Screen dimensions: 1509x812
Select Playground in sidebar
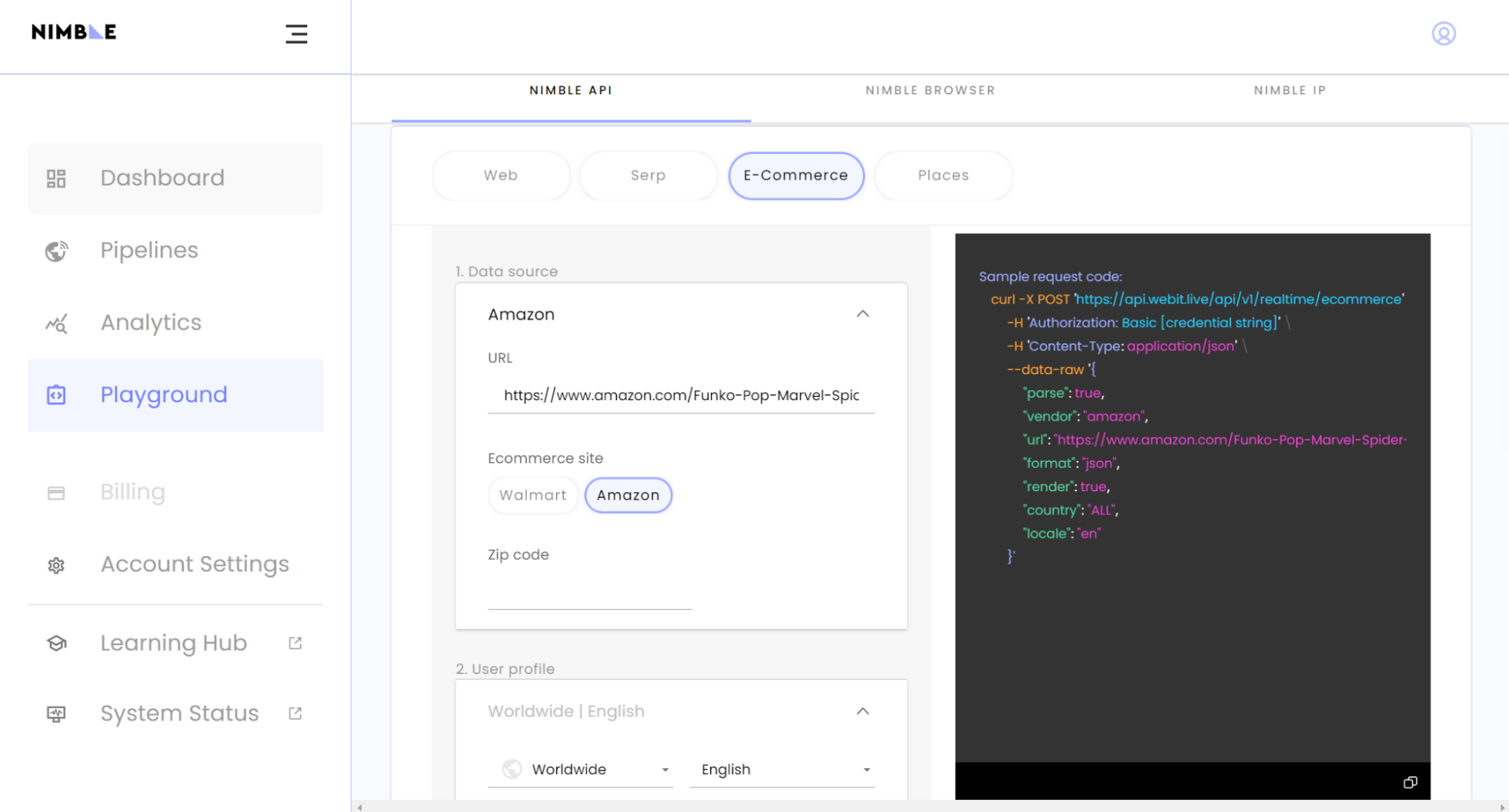tap(175, 395)
